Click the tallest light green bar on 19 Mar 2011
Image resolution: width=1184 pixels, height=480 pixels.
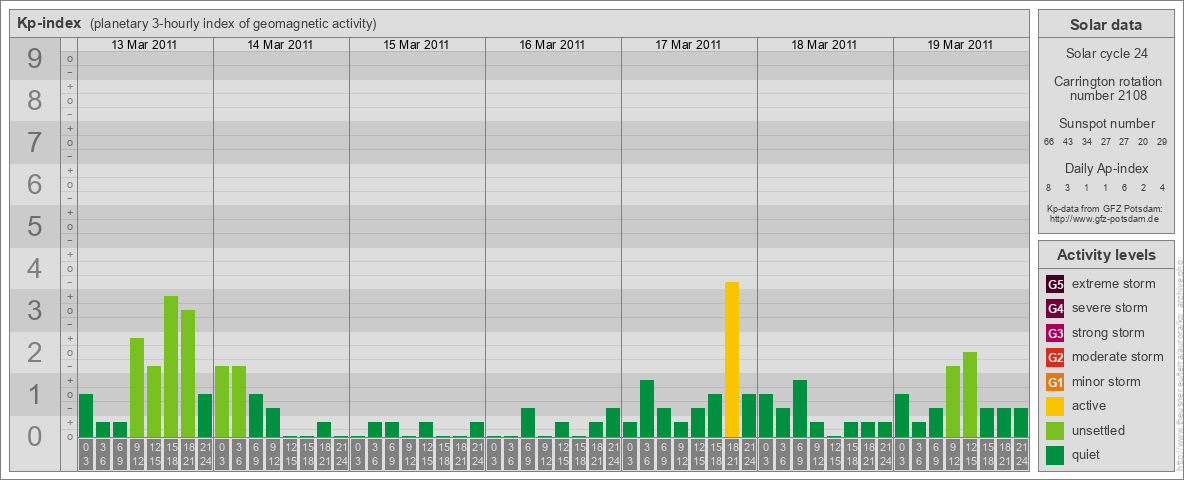(x=970, y=394)
